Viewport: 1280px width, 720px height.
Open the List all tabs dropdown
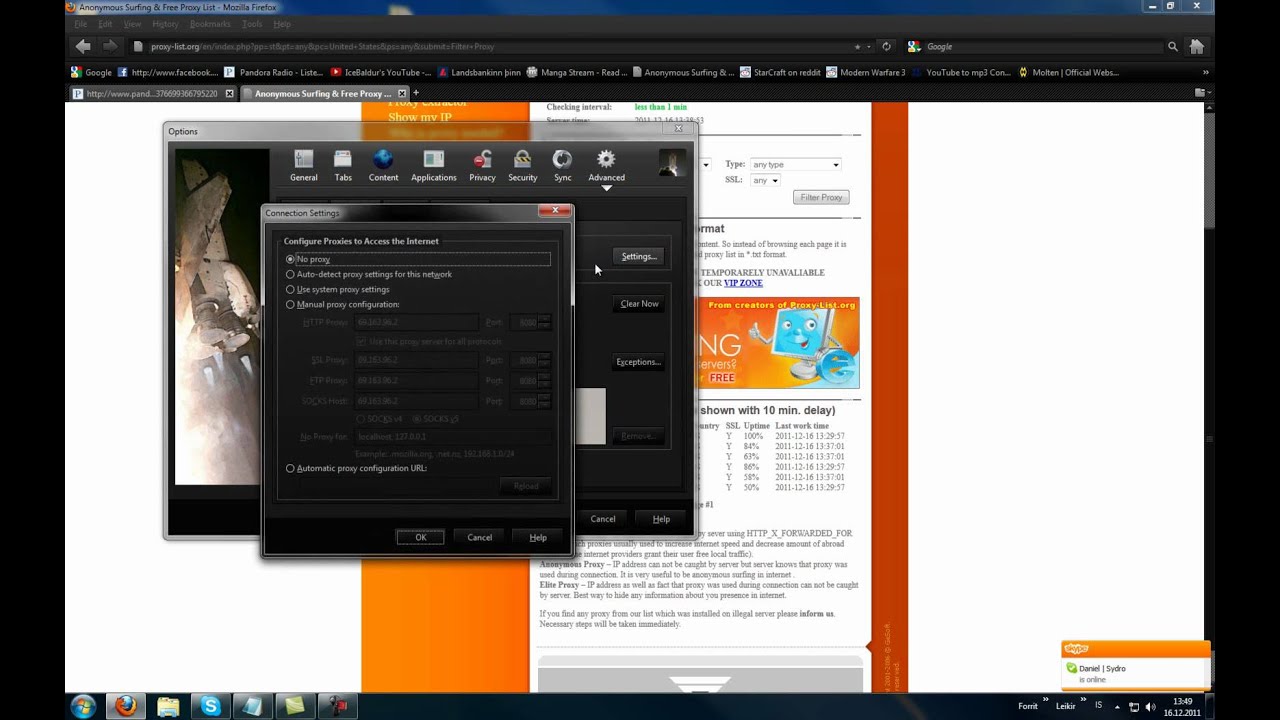(1207, 93)
